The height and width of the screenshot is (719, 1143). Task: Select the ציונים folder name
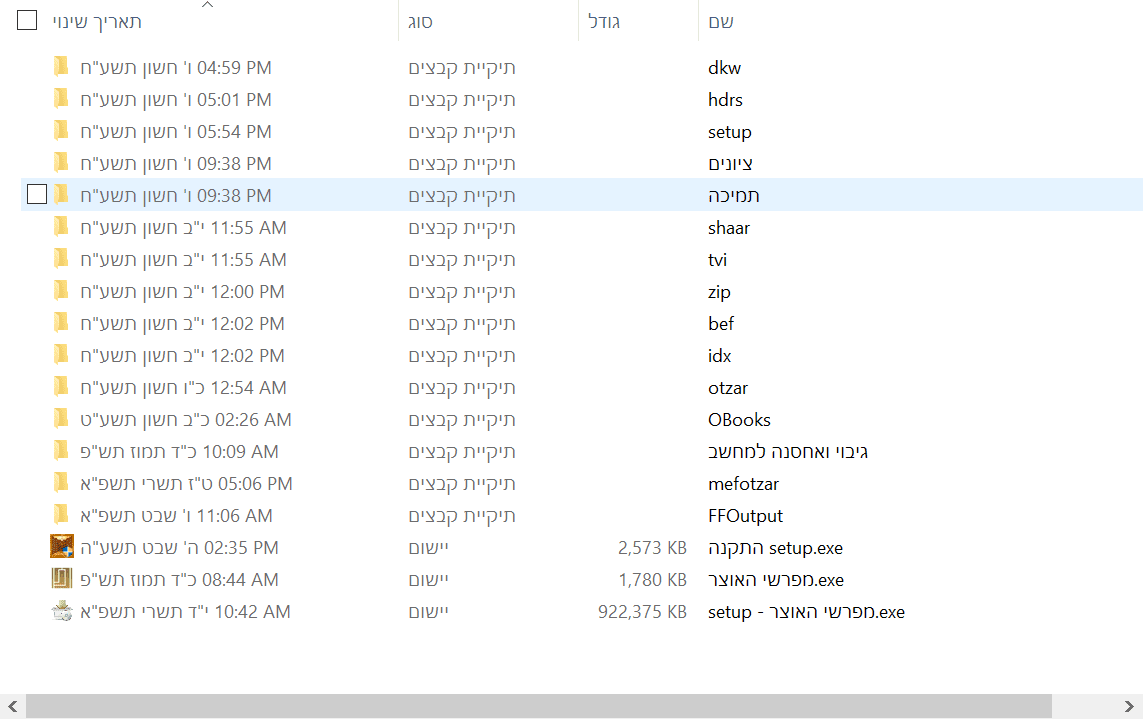730,164
